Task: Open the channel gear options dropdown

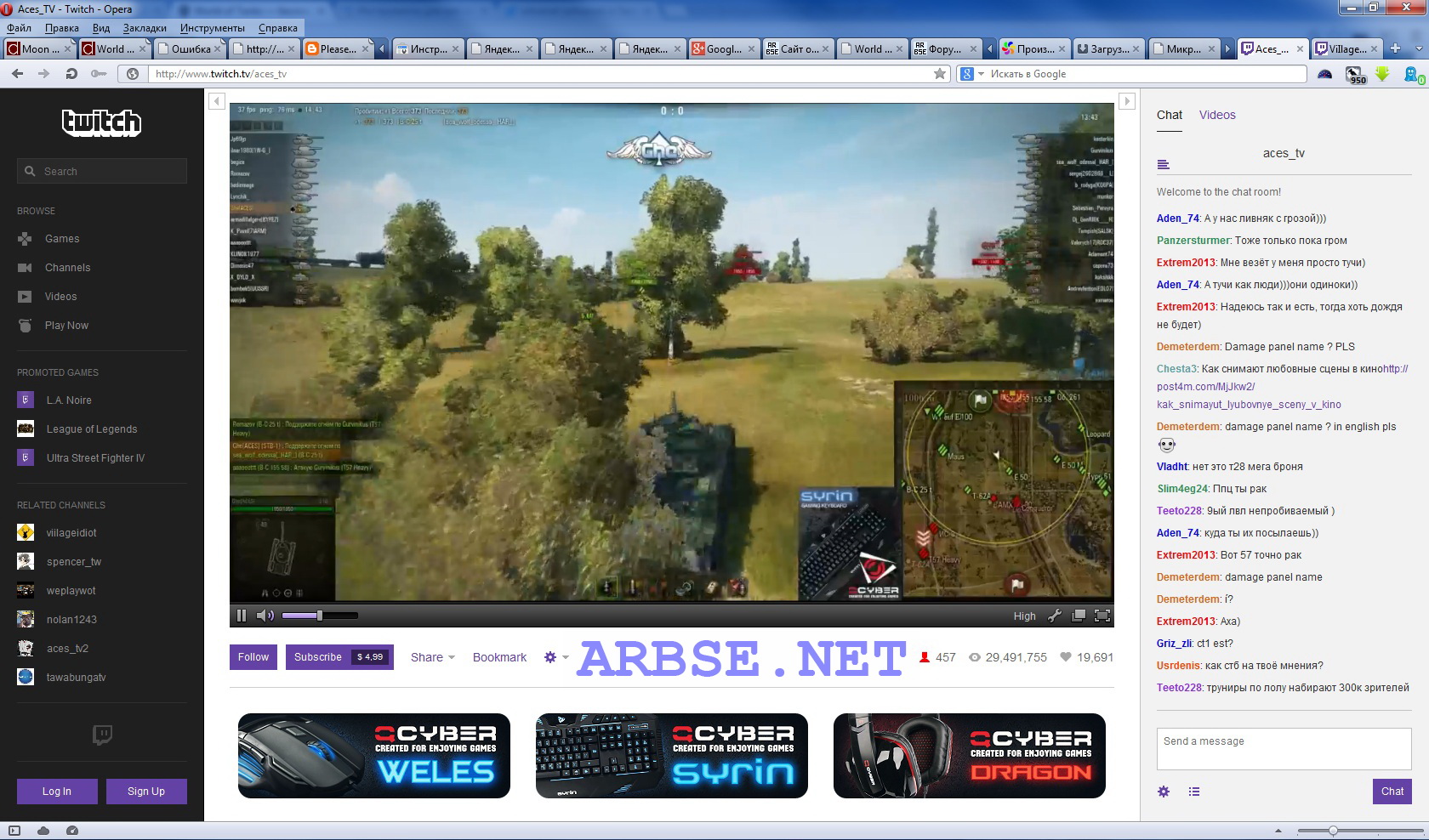Action: [x=556, y=657]
